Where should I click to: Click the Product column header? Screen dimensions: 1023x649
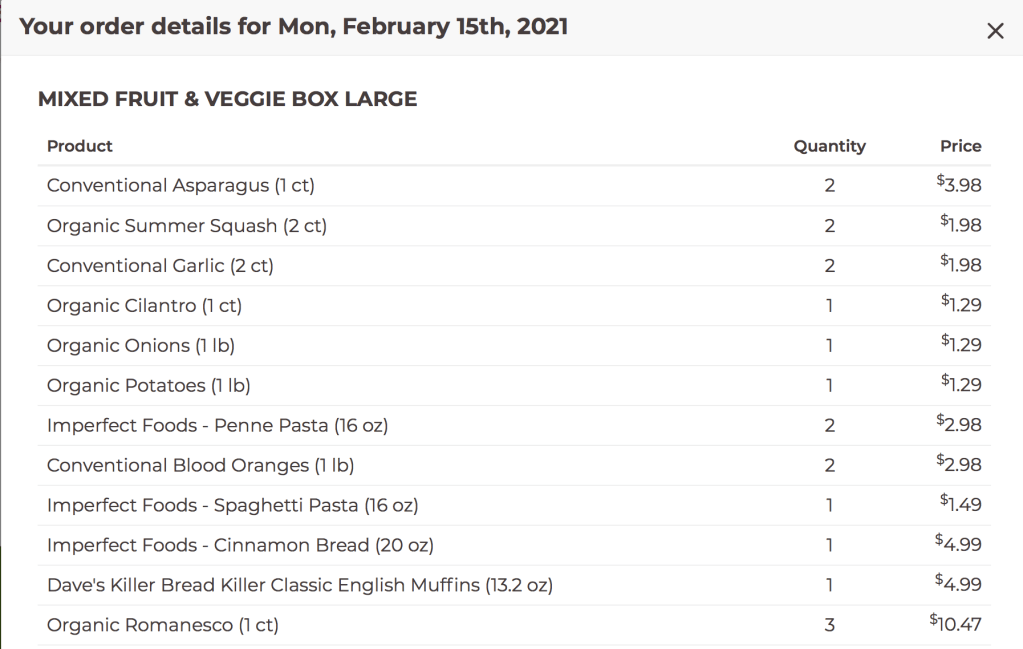coord(80,146)
